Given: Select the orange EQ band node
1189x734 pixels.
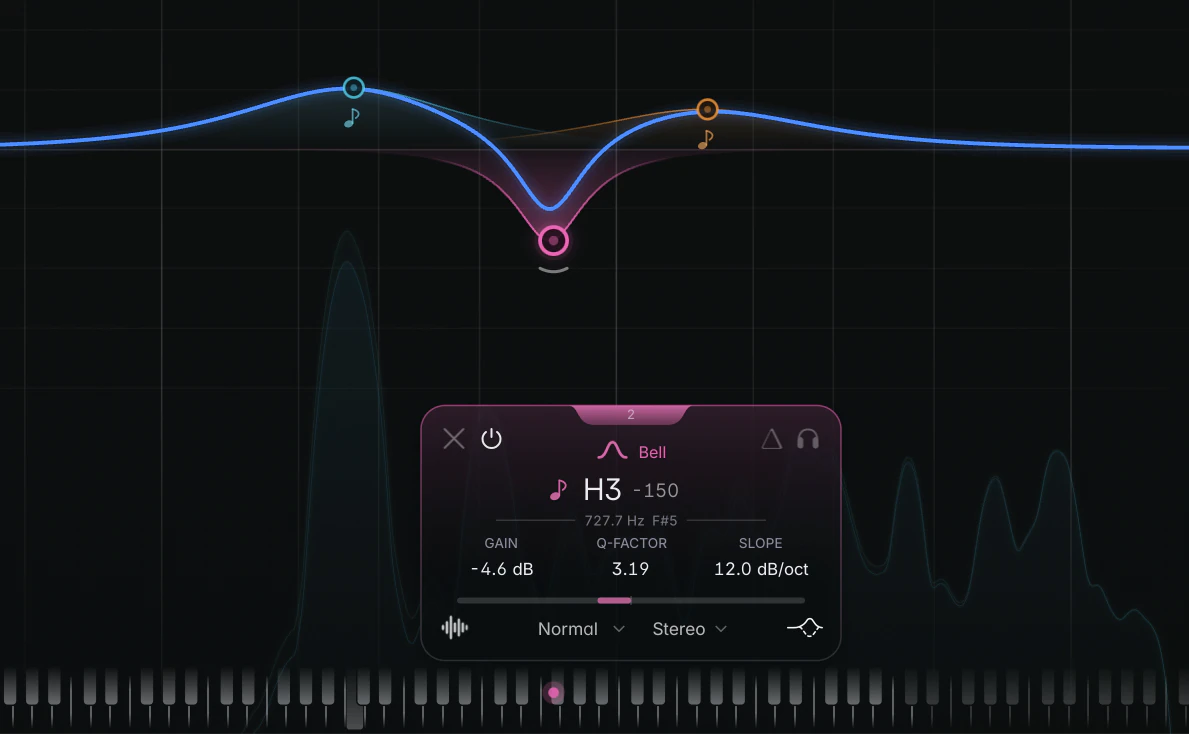Looking at the screenshot, I should coord(707,110).
